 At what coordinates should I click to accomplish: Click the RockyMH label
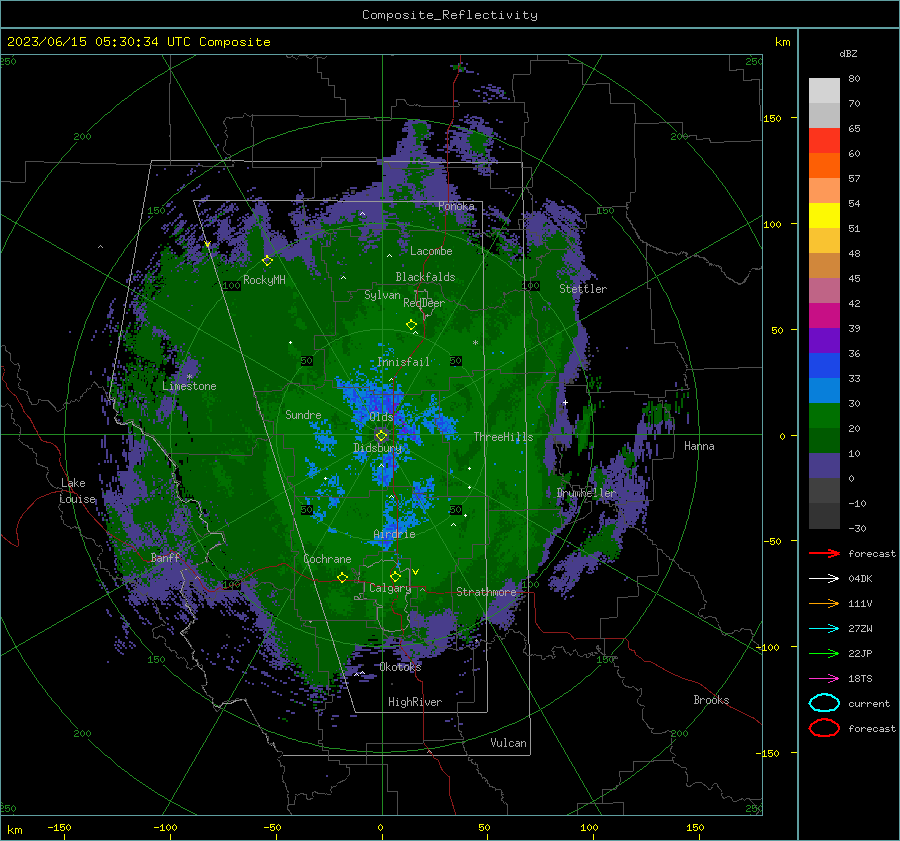(x=264, y=280)
